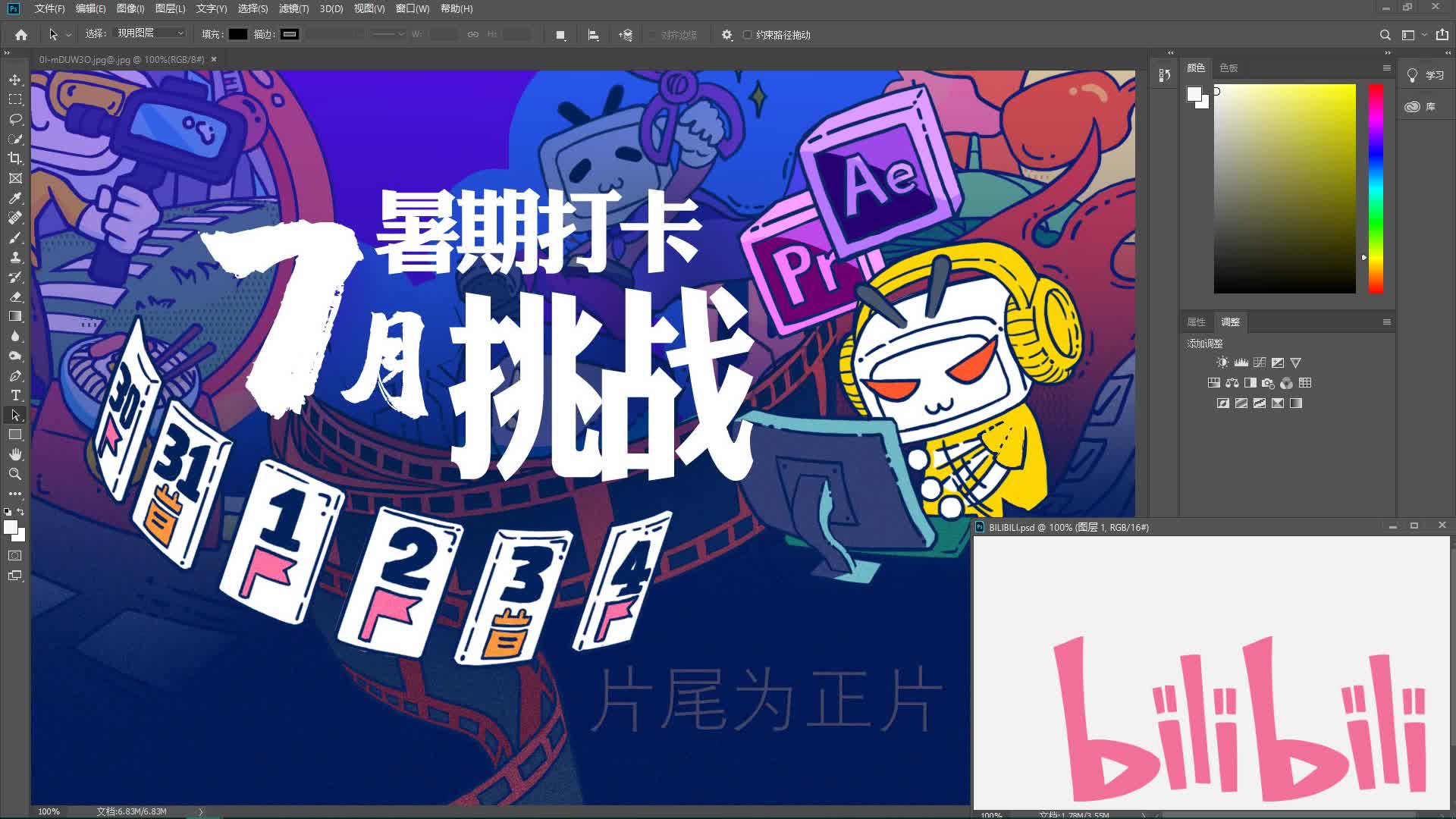Select the History Brush tool
The image size is (1456, 819).
pyautogui.click(x=15, y=277)
